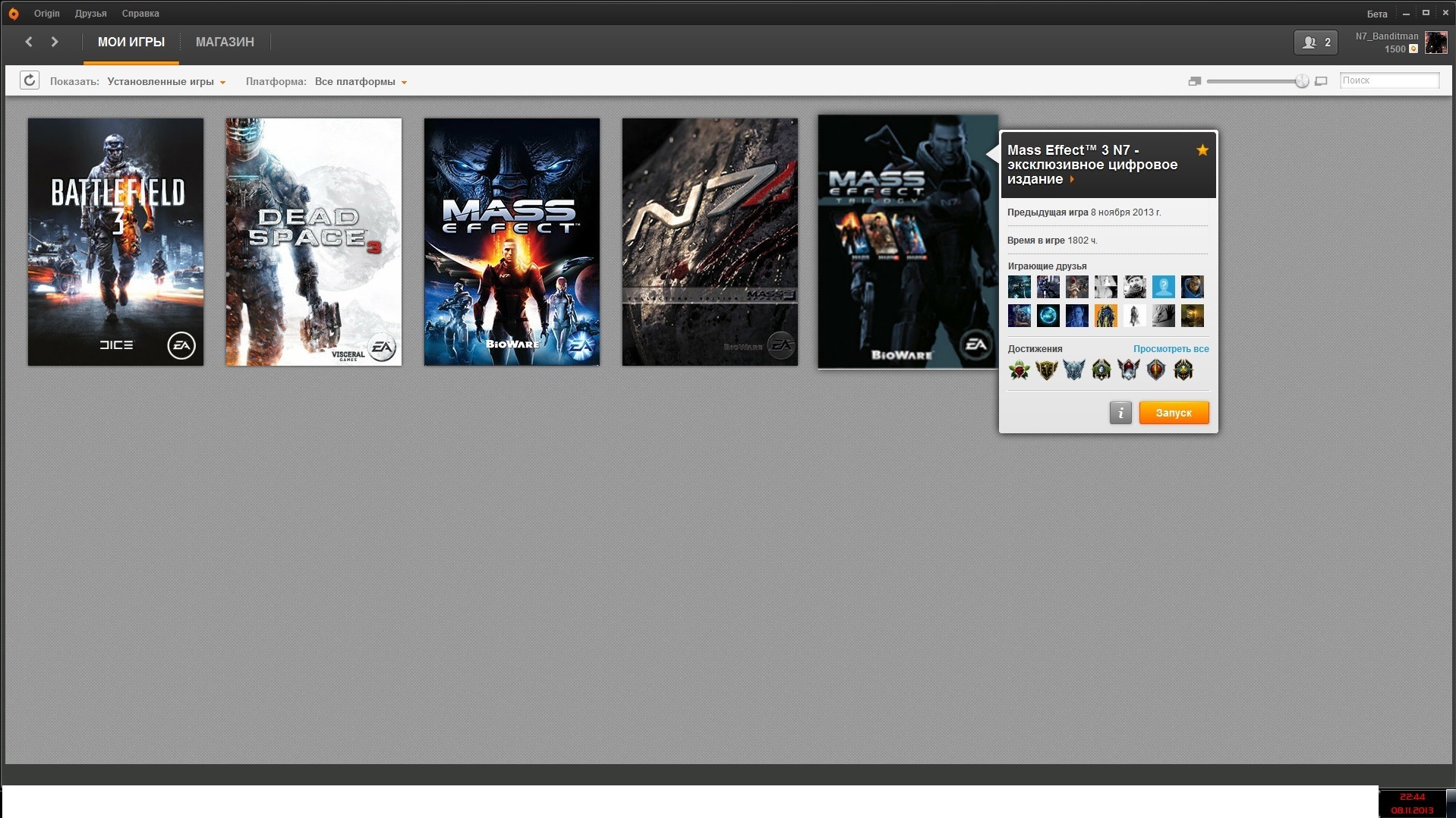The width and height of the screenshot is (1456, 818).
Task: Open game details with the info button
Action: [1120, 413]
